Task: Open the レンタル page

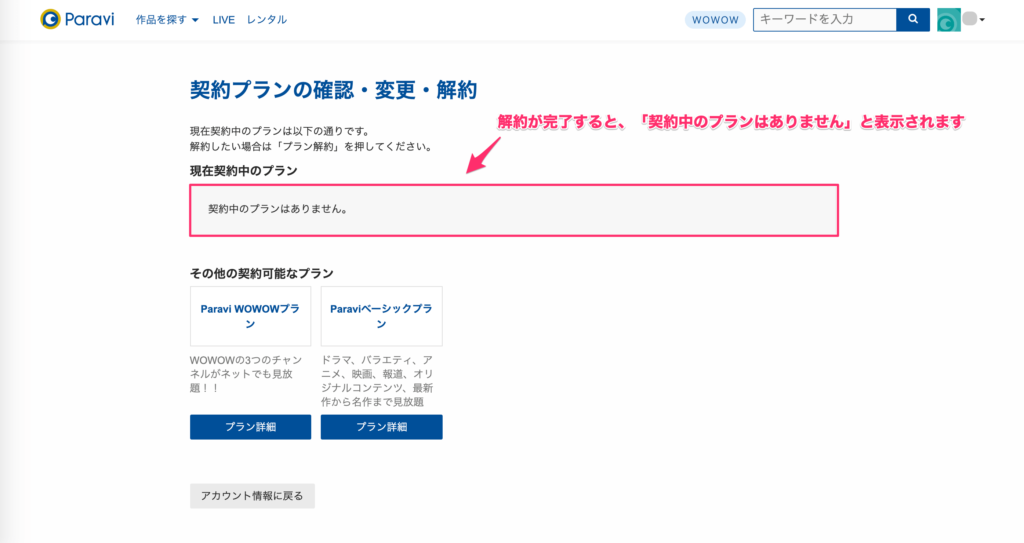Action: (266, 20)
